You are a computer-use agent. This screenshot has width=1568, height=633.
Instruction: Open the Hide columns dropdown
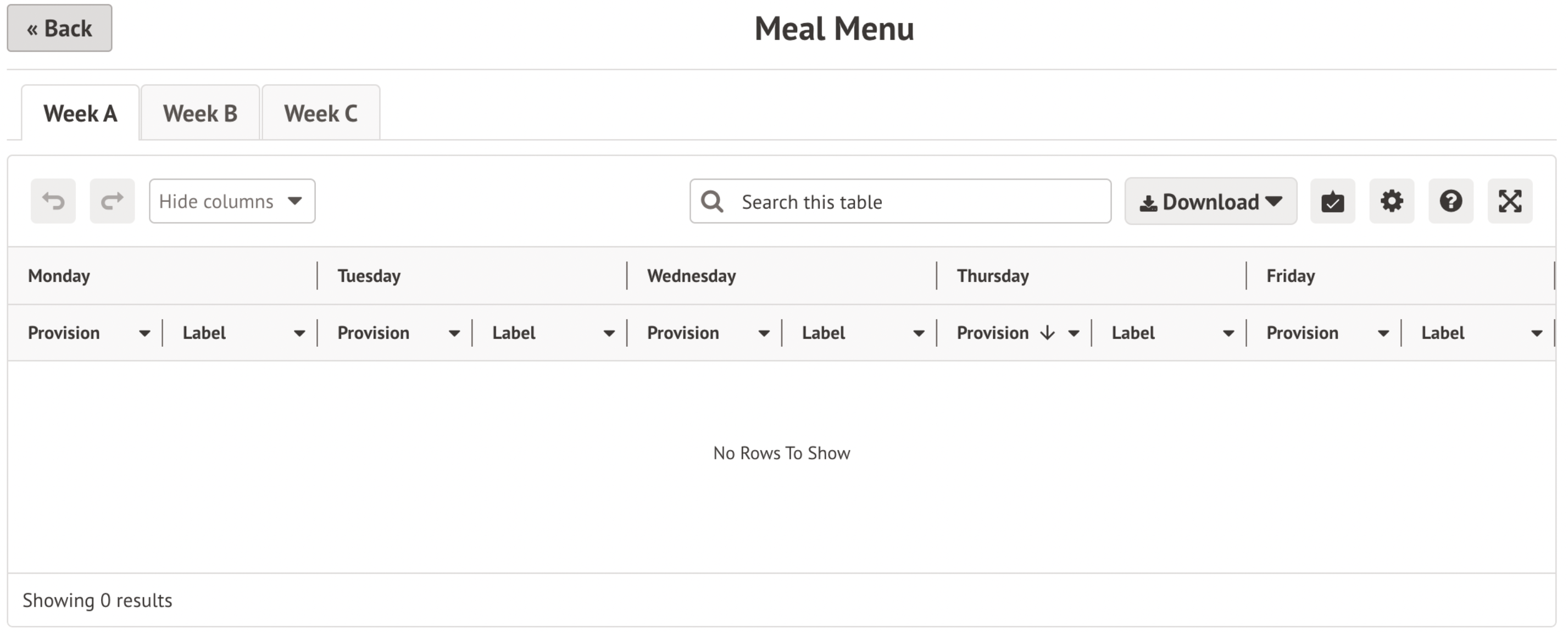pos(232,201)
